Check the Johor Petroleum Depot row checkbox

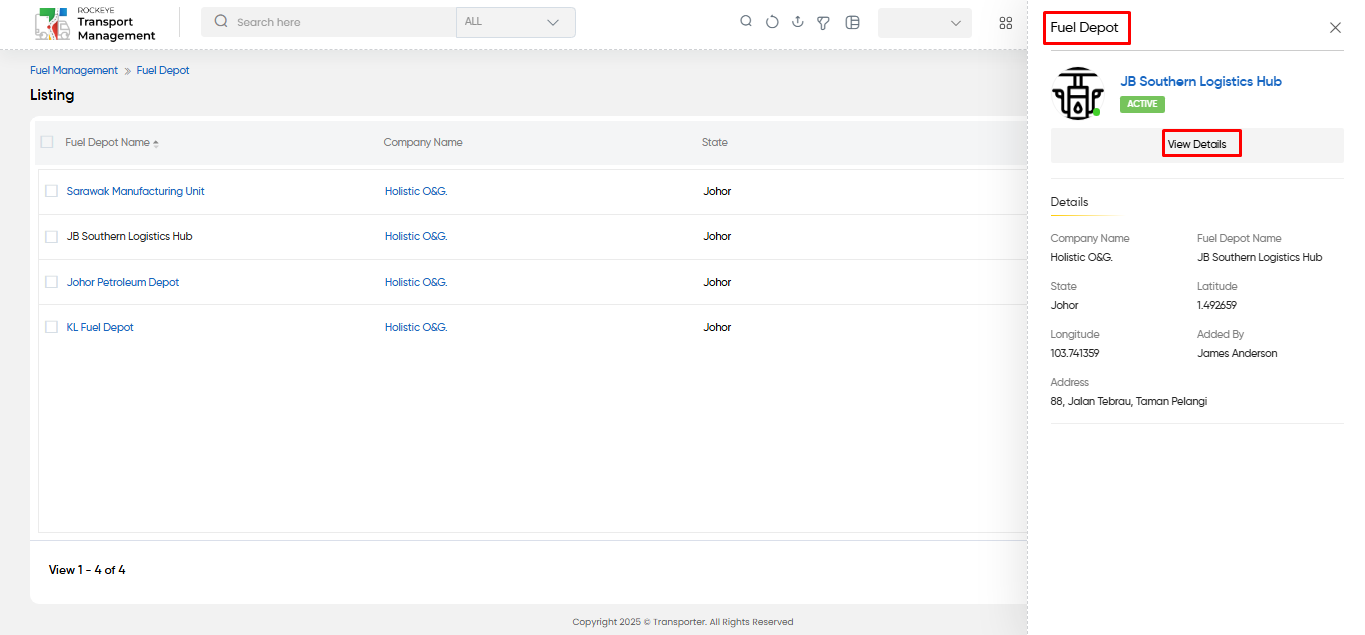(x=52, y=282)
